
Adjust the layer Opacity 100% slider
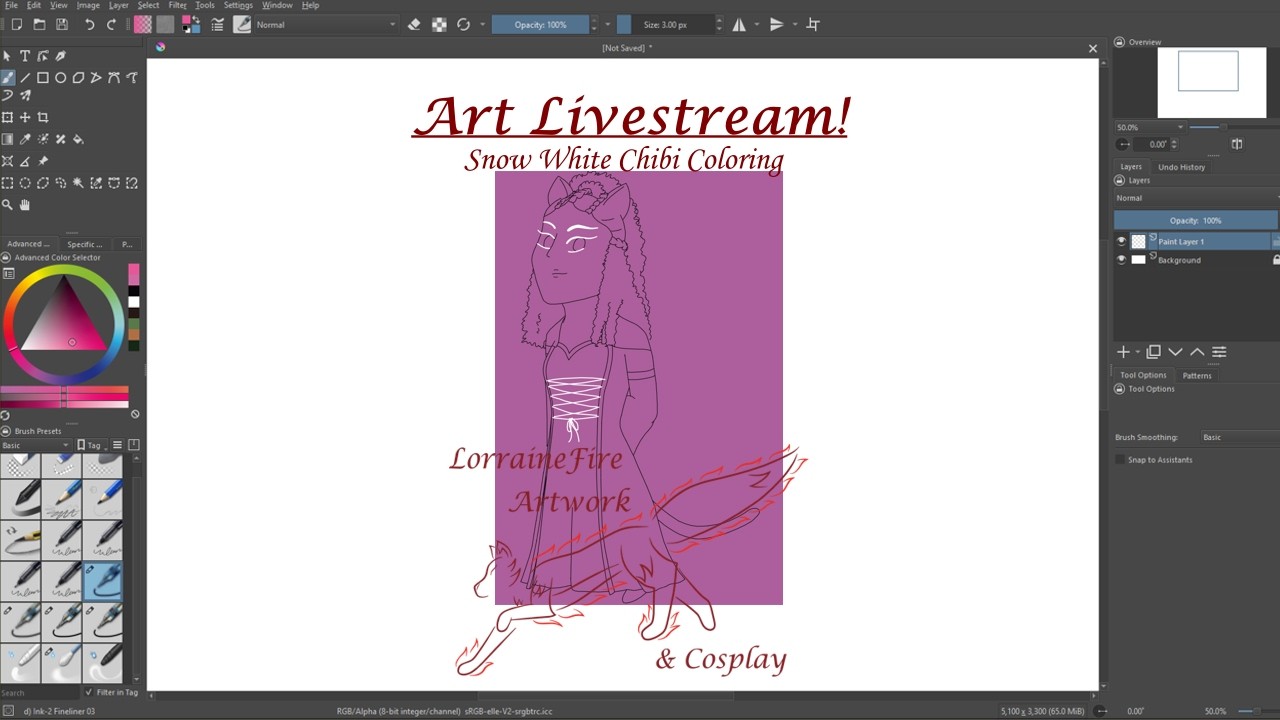[x=1196, y=220]
